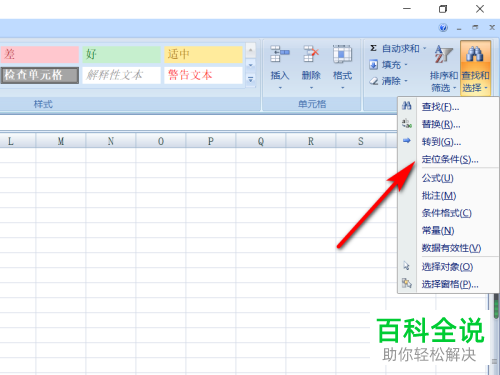Viewport: 500px width, 375px height.
Task: Select 数据有效性(V) in the menu
Action: coord(448,248)
